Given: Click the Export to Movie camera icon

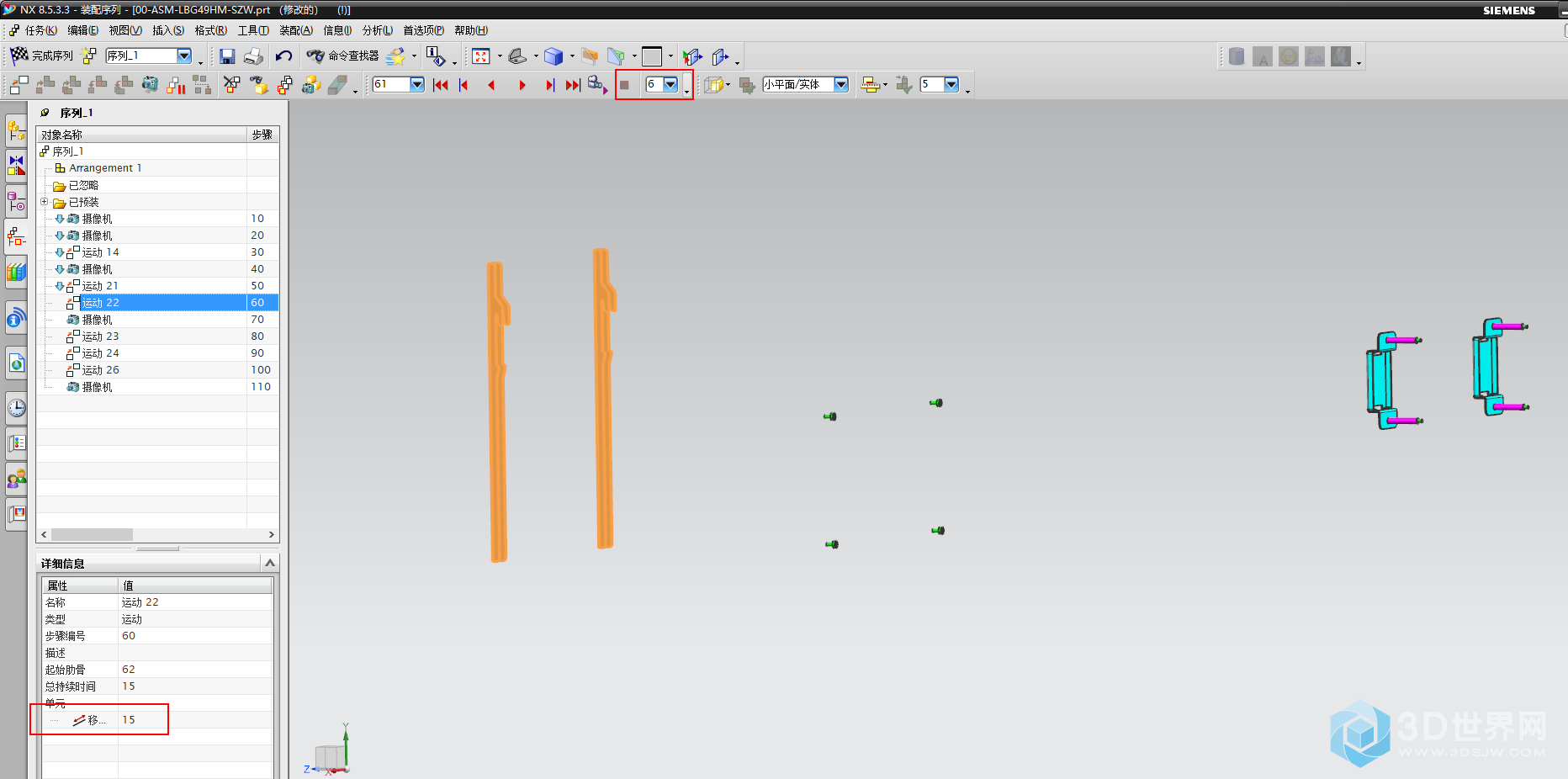Looking at the screenshot, I should [597, 85].
